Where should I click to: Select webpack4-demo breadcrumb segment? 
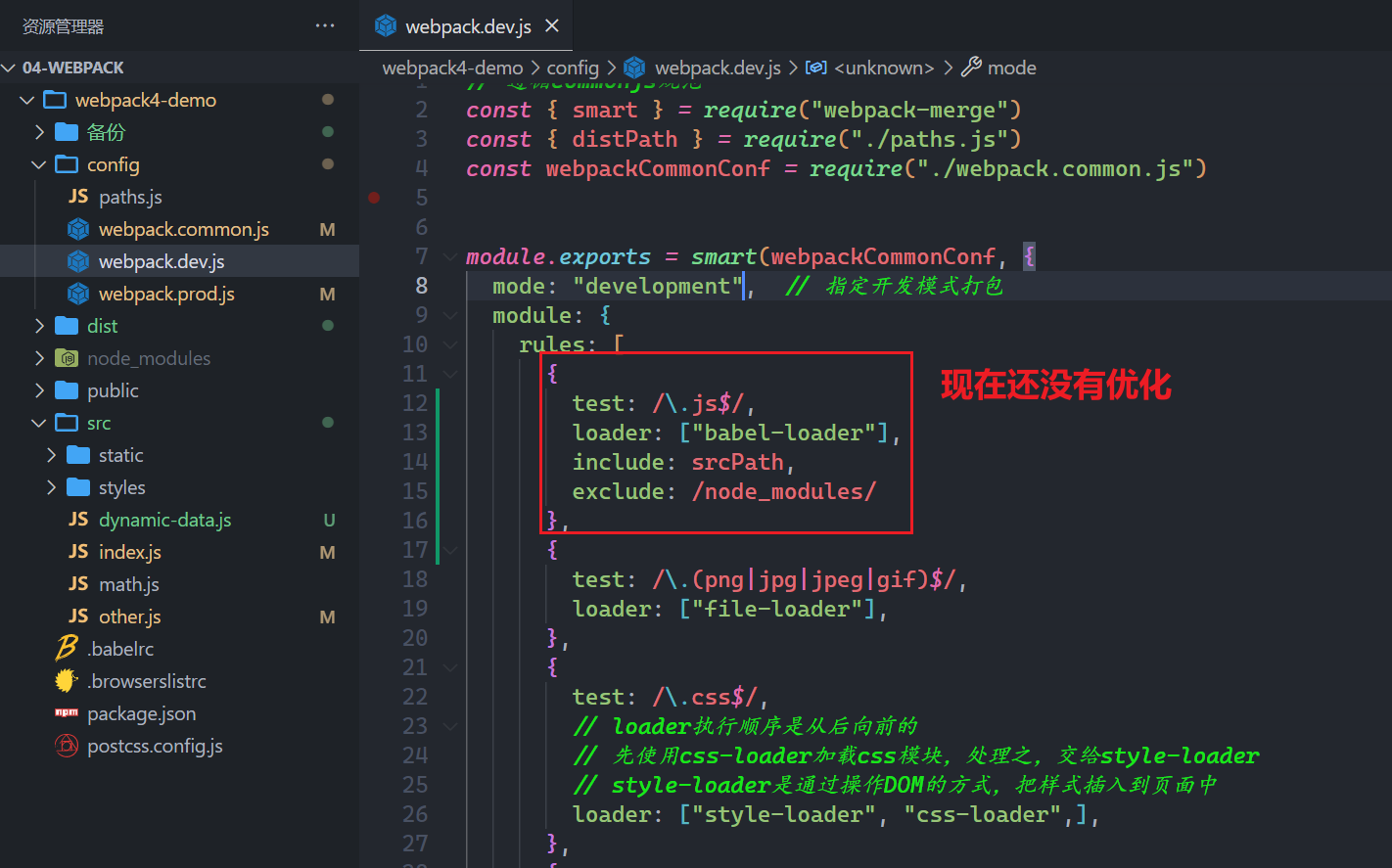(452, 68)
